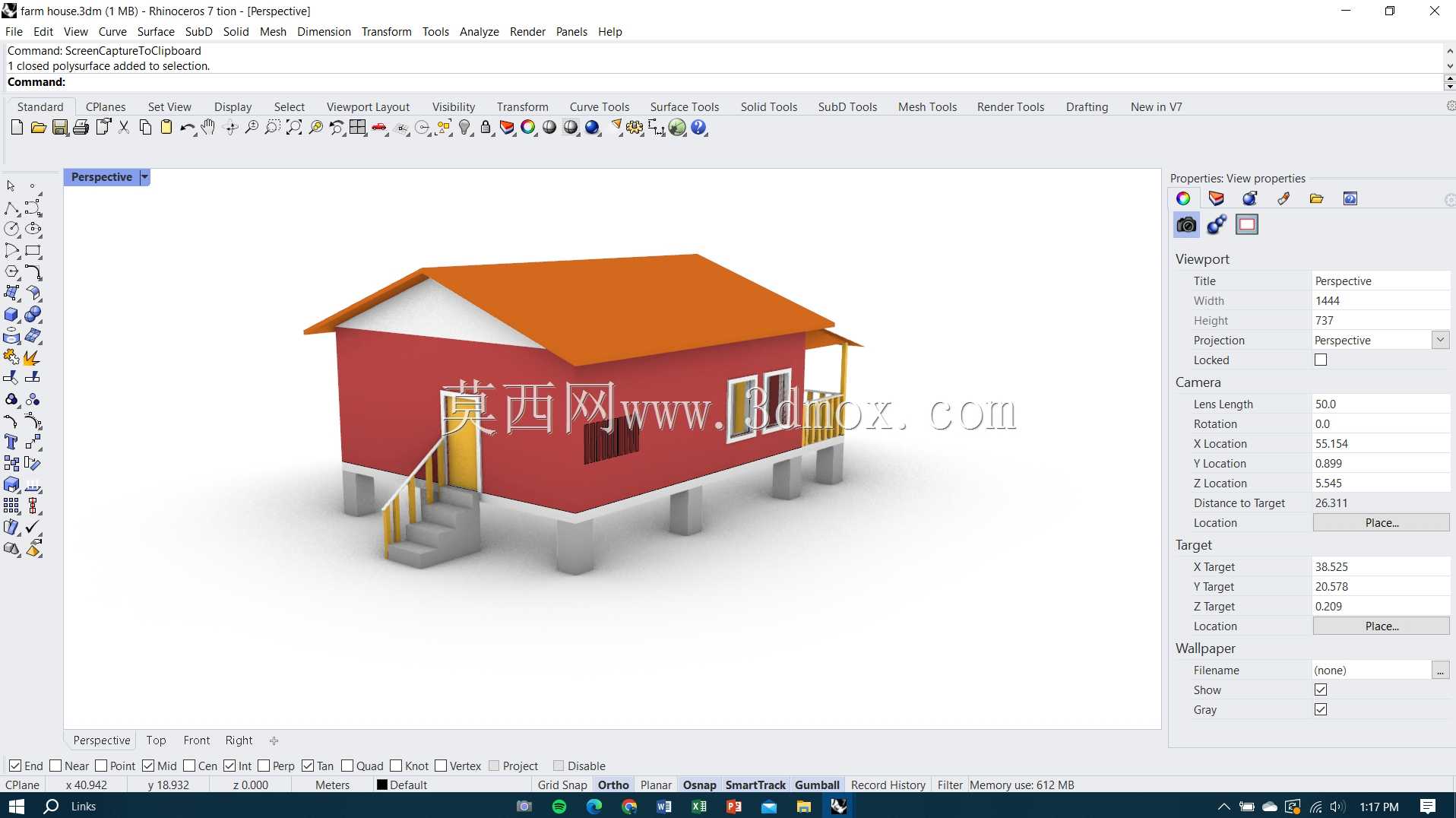This screenshot has width=1456, height=818.
Task: Toggle the viewport Locked checkbox
Action: click(1321, 360)
